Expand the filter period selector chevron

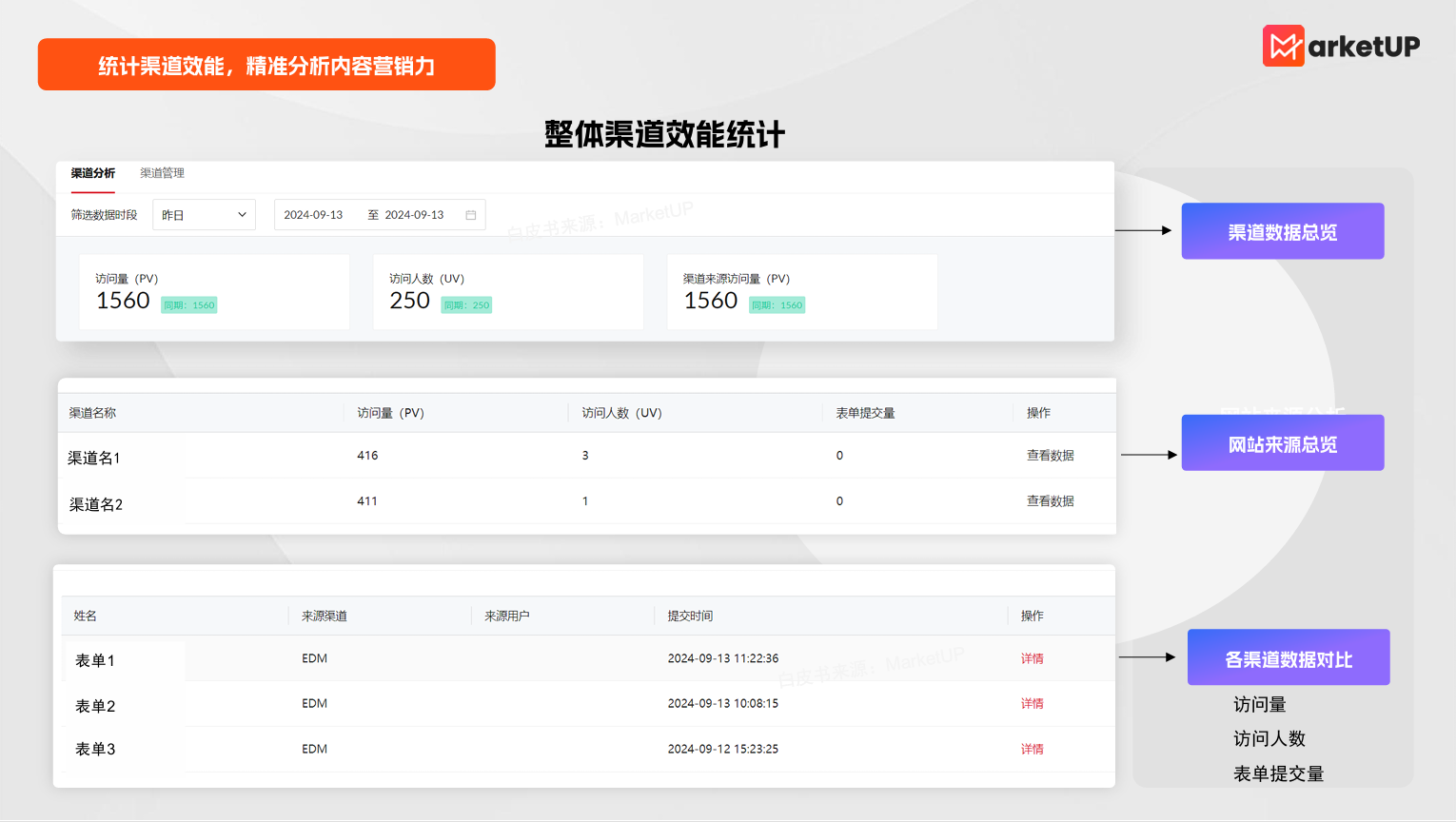[x=242, y=214]
